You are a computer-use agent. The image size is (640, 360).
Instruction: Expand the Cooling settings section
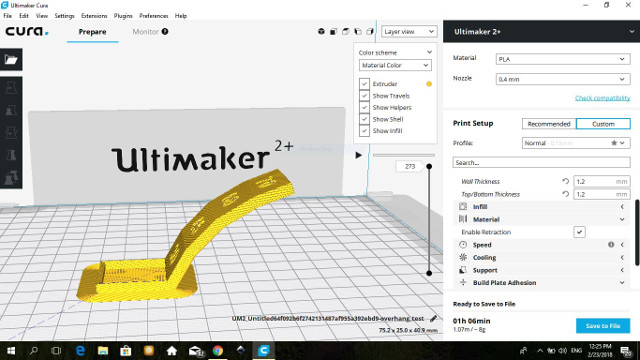541,257
